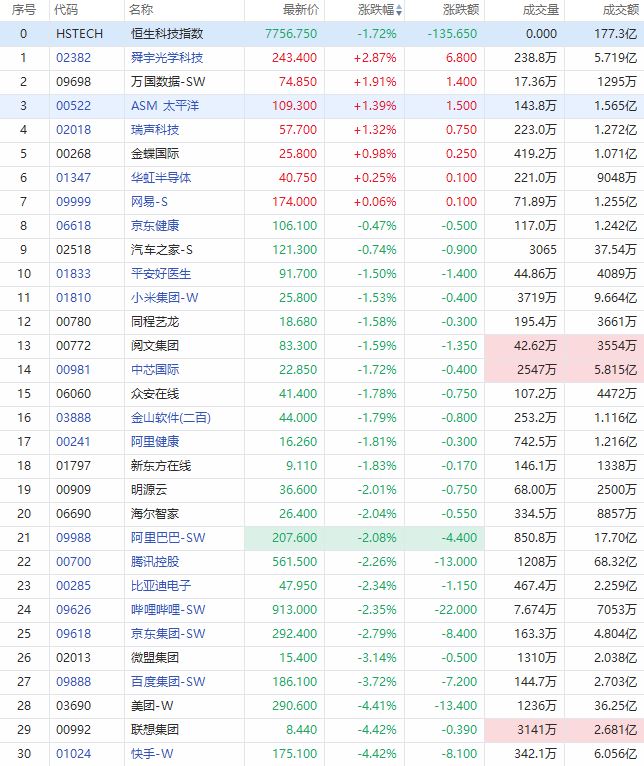Click stock code 03690 cell

(x=73, y=705)
